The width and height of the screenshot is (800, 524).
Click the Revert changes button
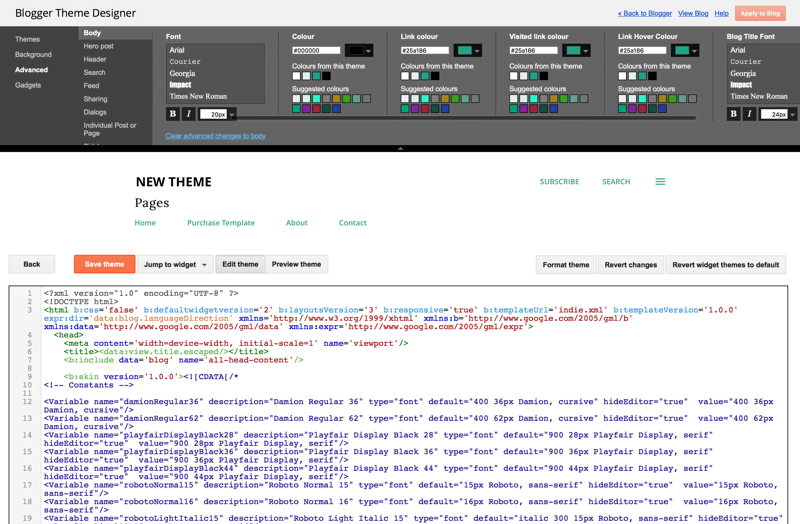pos(631,265)
